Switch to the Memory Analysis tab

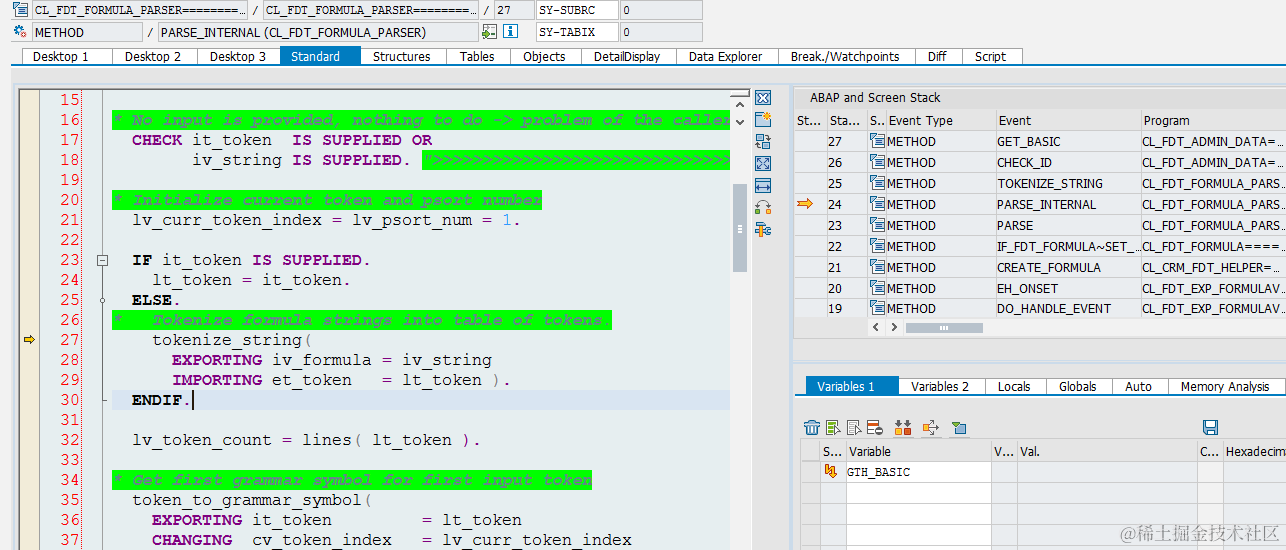pyautogui.click(x=1225, y=386)
